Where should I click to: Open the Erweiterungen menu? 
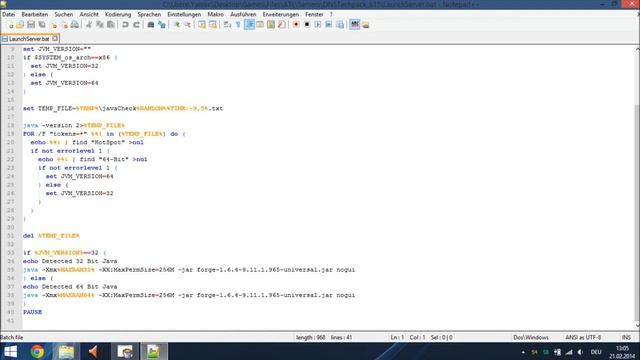coord(281,14)
